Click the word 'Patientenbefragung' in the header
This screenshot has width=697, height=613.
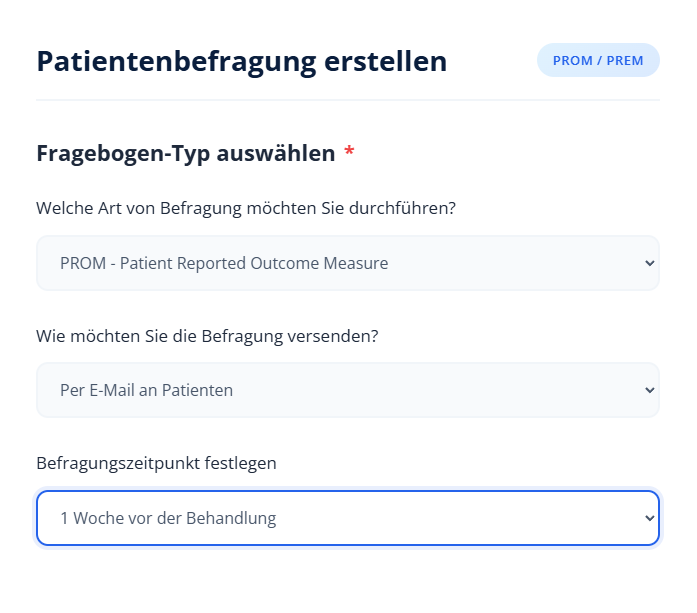coord(176,61)
